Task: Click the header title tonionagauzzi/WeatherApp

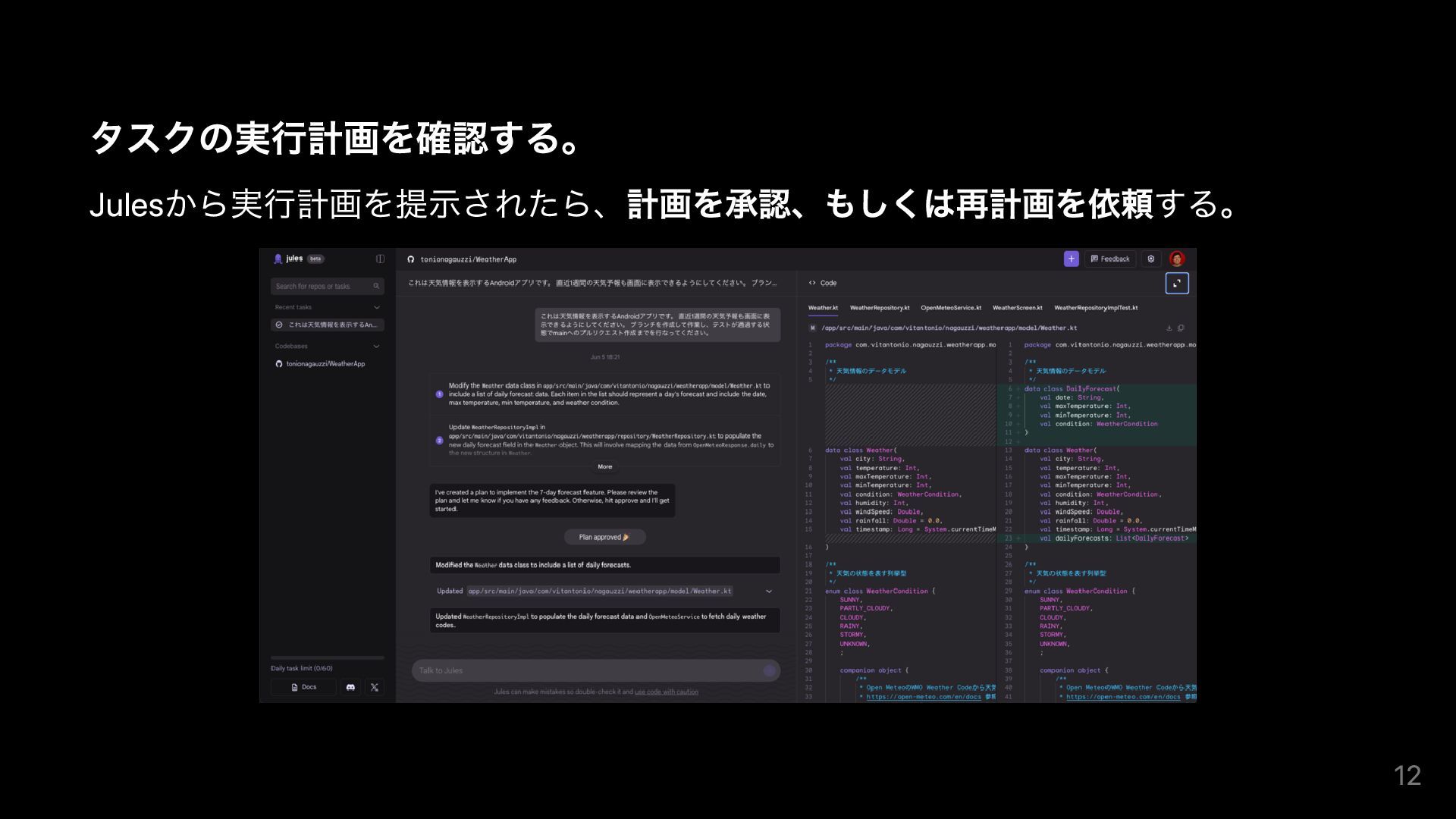Action: coord(469,259)
